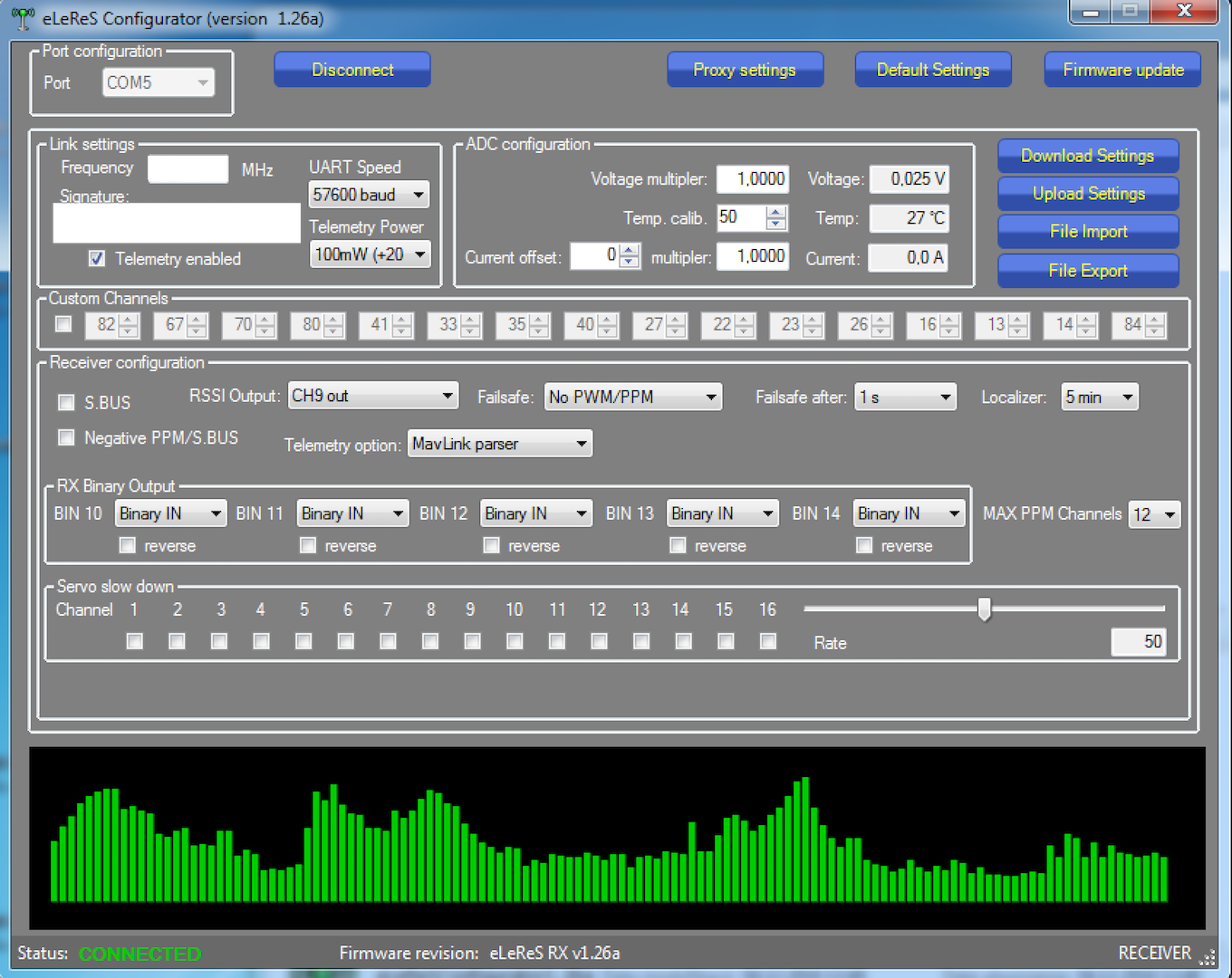Click the Disconnect button
This screenshot has width=1232, height=978.
click(352, 70)
